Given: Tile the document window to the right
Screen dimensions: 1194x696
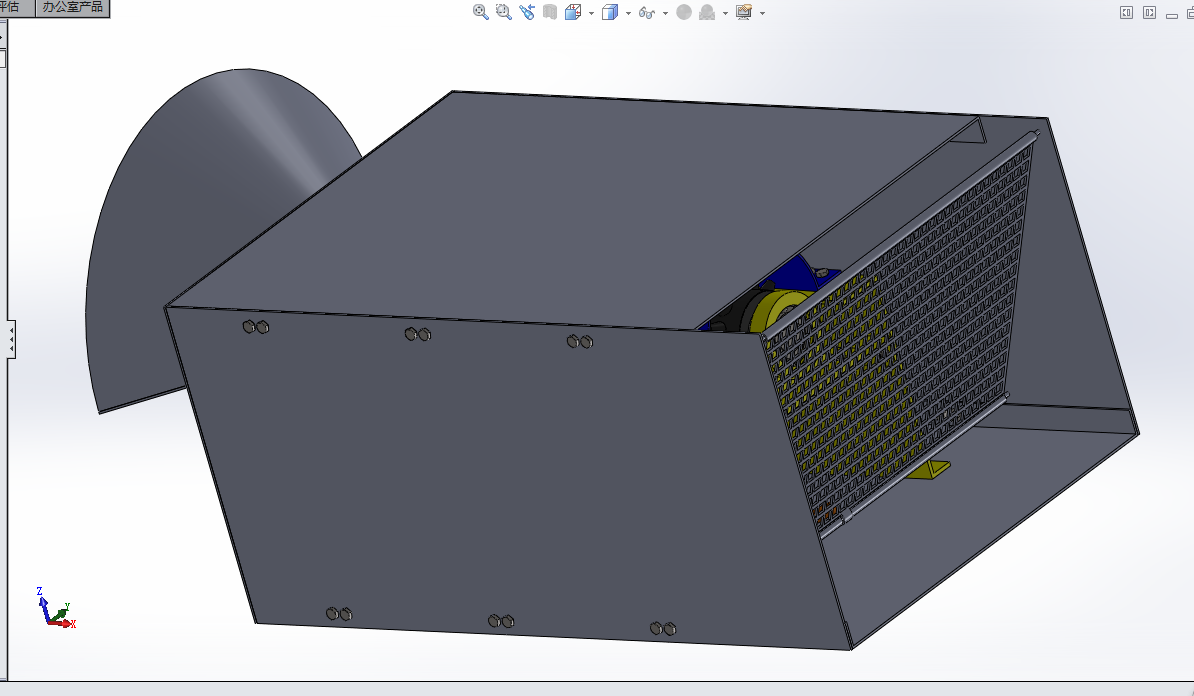Looking at the screenshot, I should (1149, 12).
